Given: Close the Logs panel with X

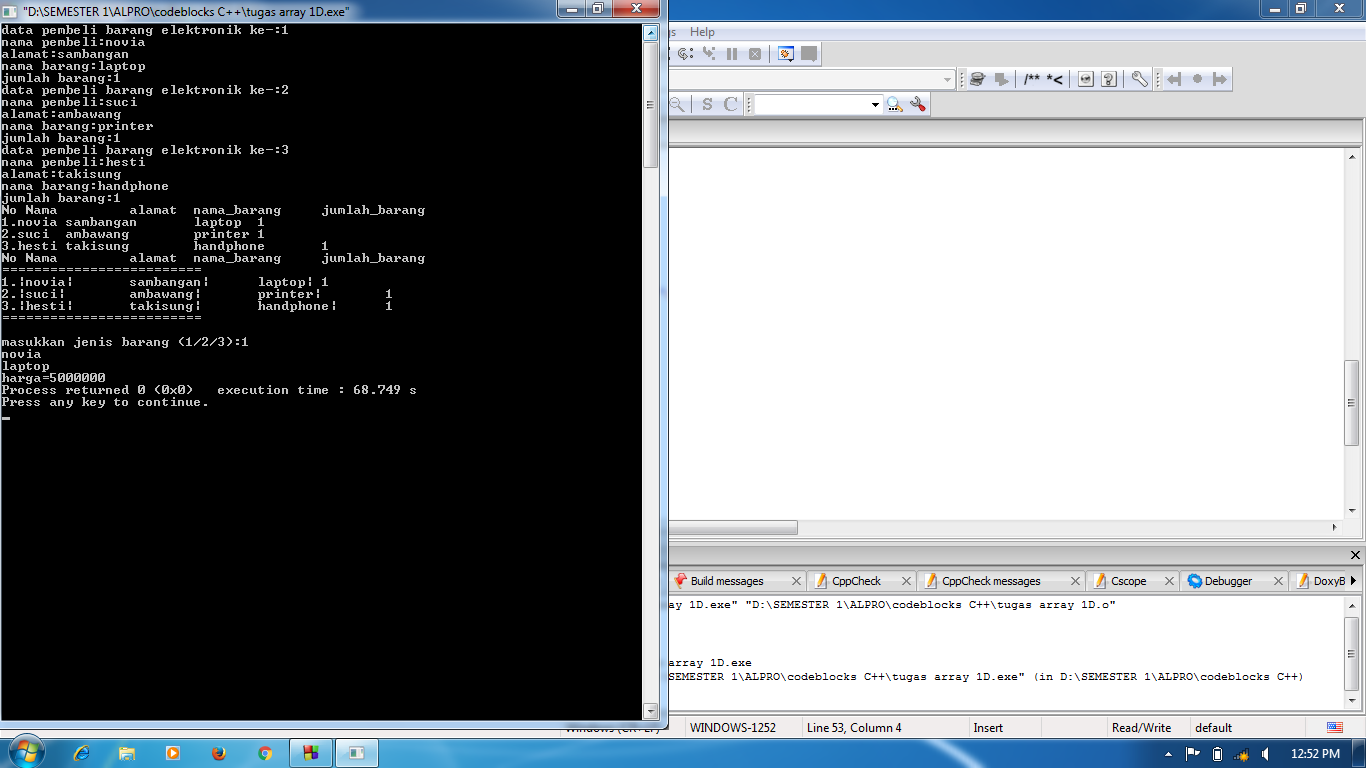Looking at the screenshot, I should 1355,555.
